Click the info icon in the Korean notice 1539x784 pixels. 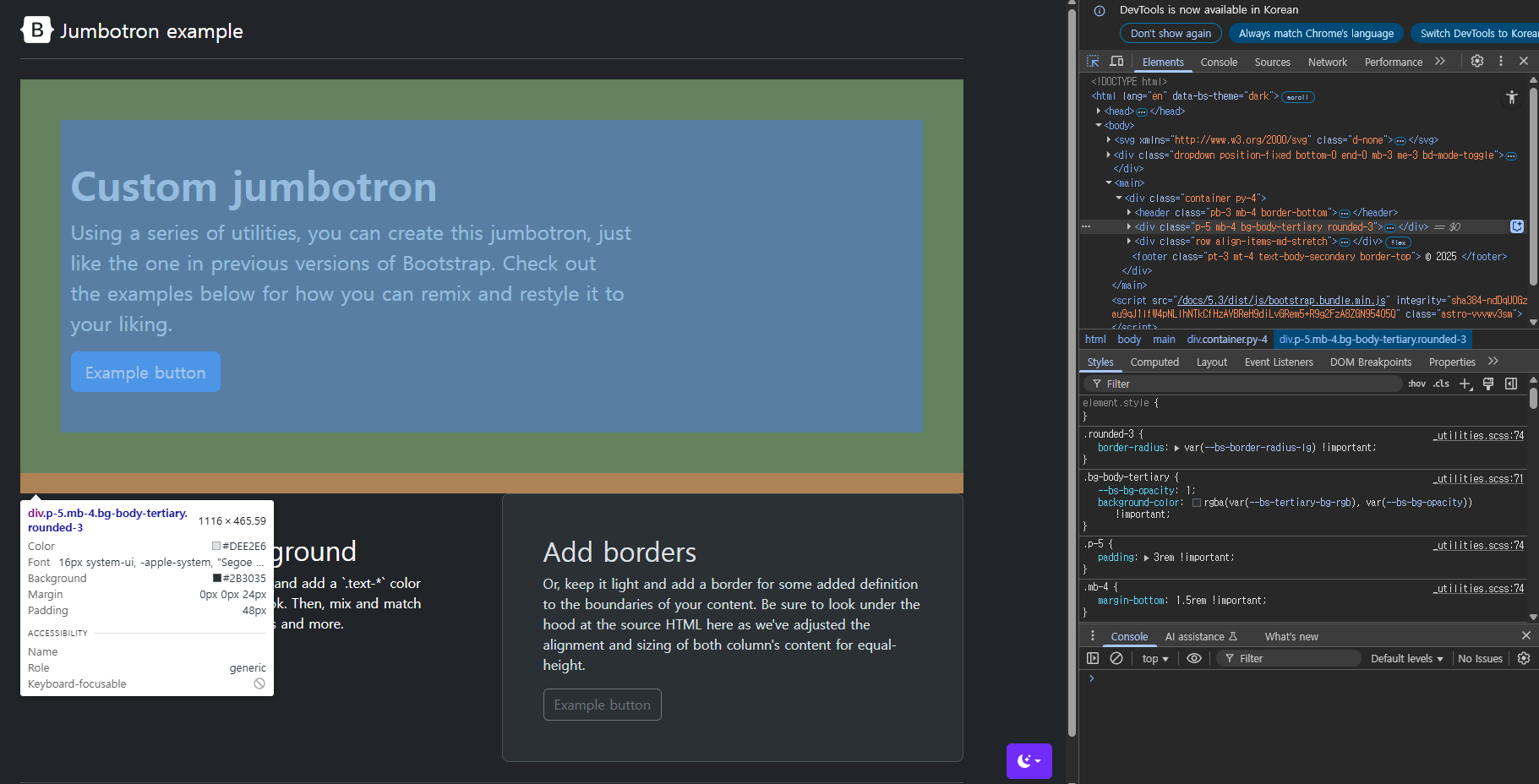[x=1100, y=11]
